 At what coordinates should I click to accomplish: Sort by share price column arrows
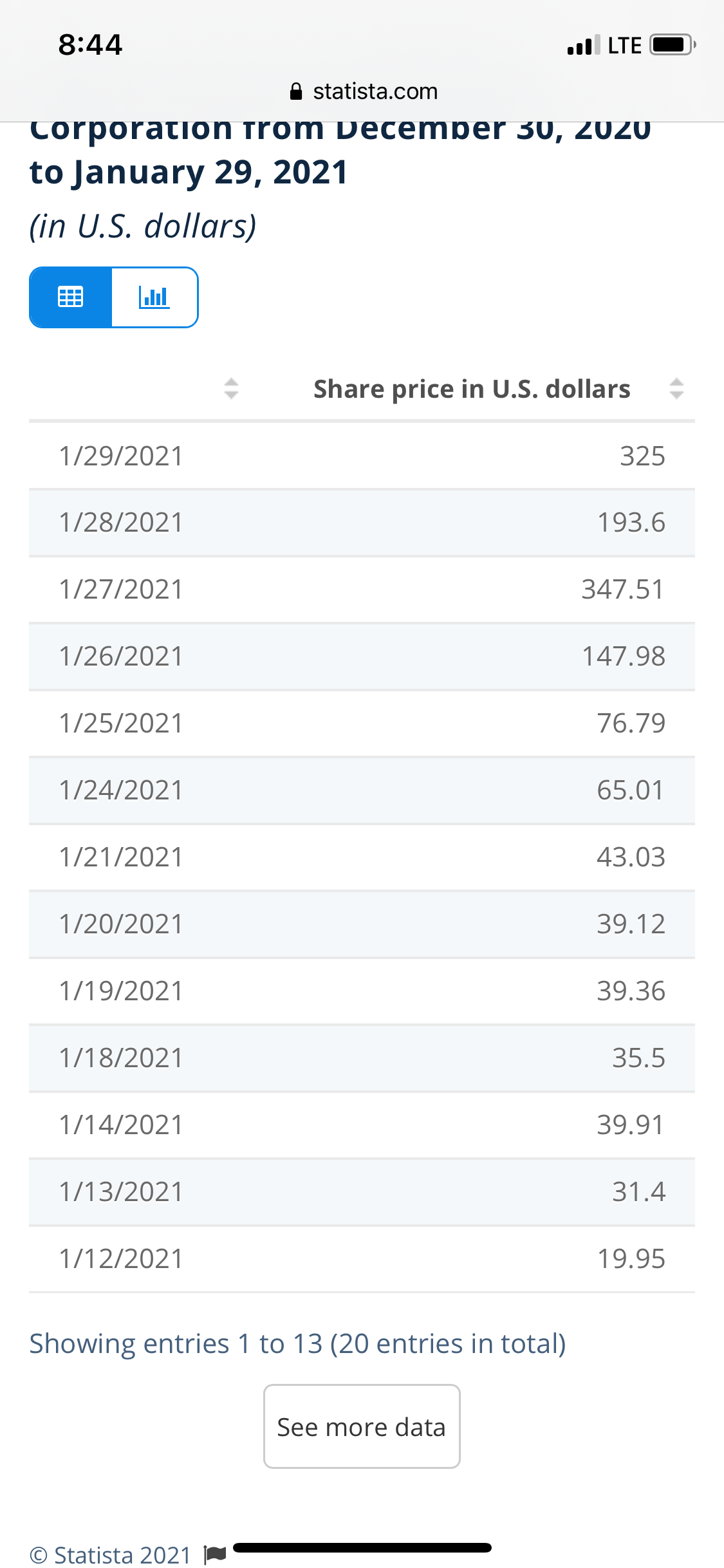676,389
